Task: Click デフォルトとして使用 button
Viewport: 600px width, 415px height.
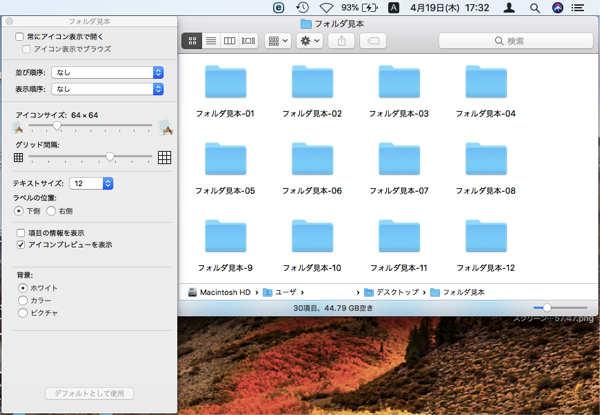Action: click(x=90, y=393)
